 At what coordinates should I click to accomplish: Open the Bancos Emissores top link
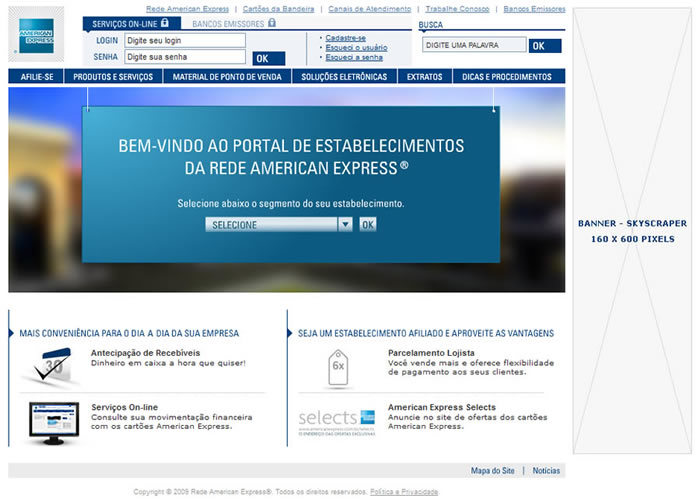tap(534, 9)
